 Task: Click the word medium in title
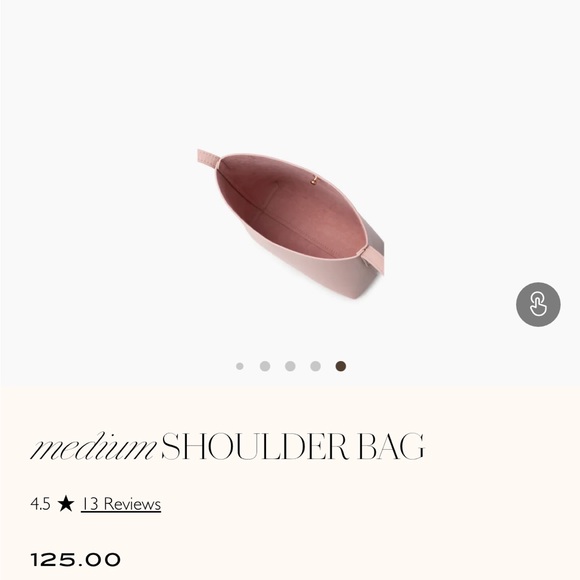[x=93, y=446]
